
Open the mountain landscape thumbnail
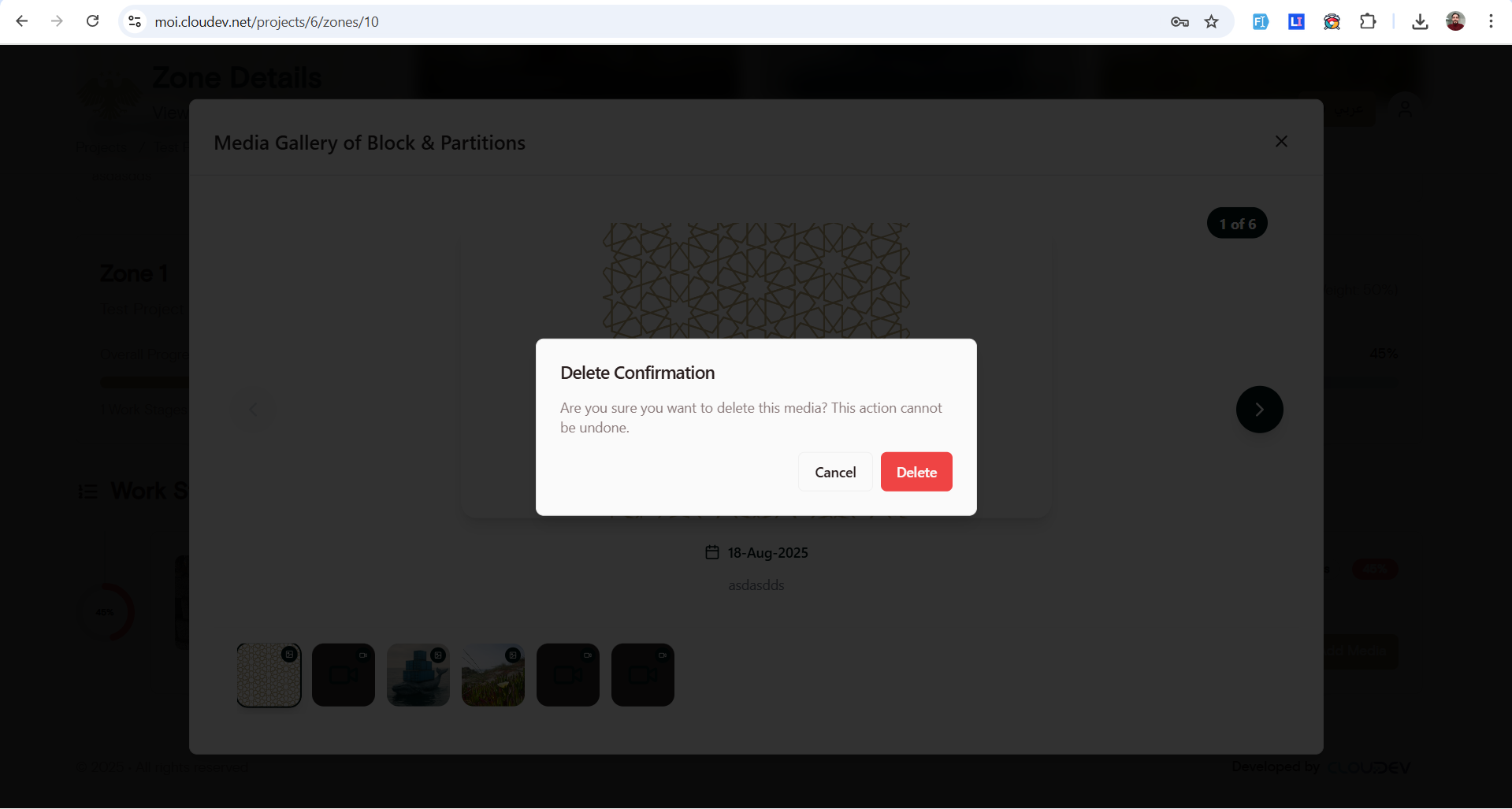pyautogui.click(x=493, y=675)
